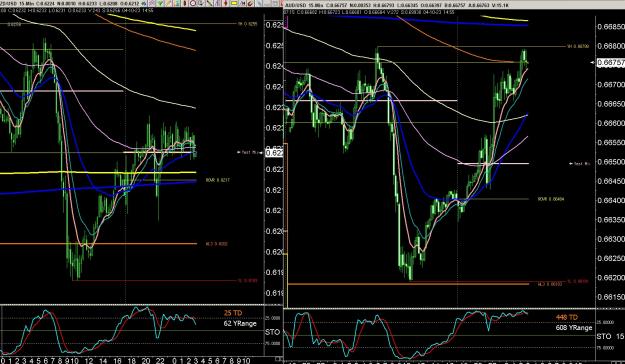625x364 pixels.
Task: Click the green checkmark toolbar icon
Action: 160,3
